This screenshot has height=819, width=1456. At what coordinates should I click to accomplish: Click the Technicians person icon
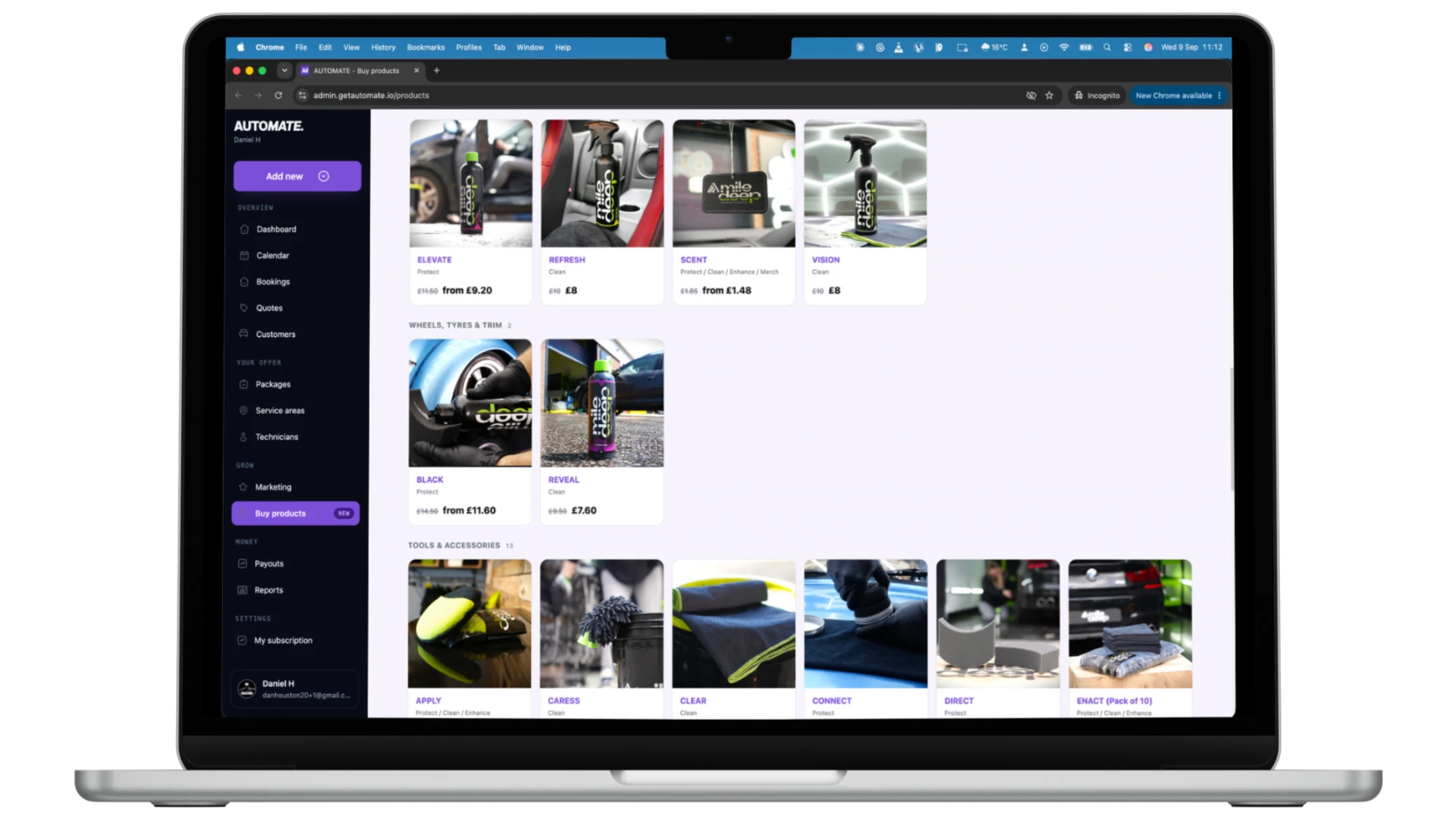[243, 437]
